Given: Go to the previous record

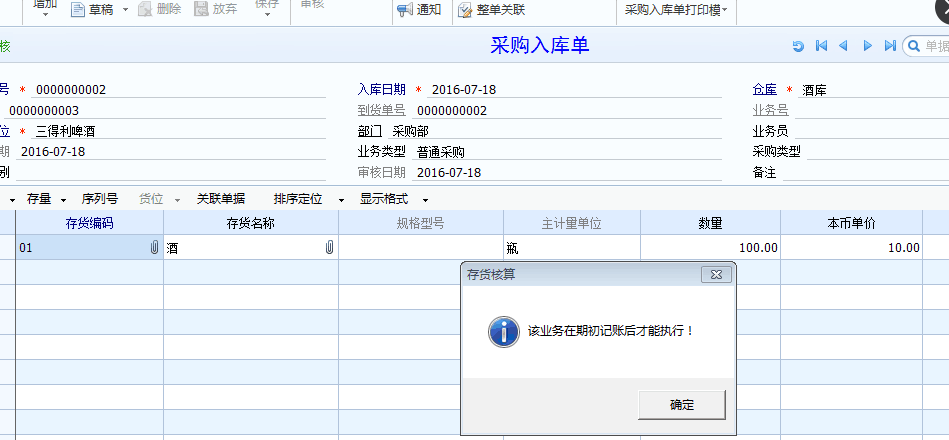Looking at the screenshot, I should point(843,46).
